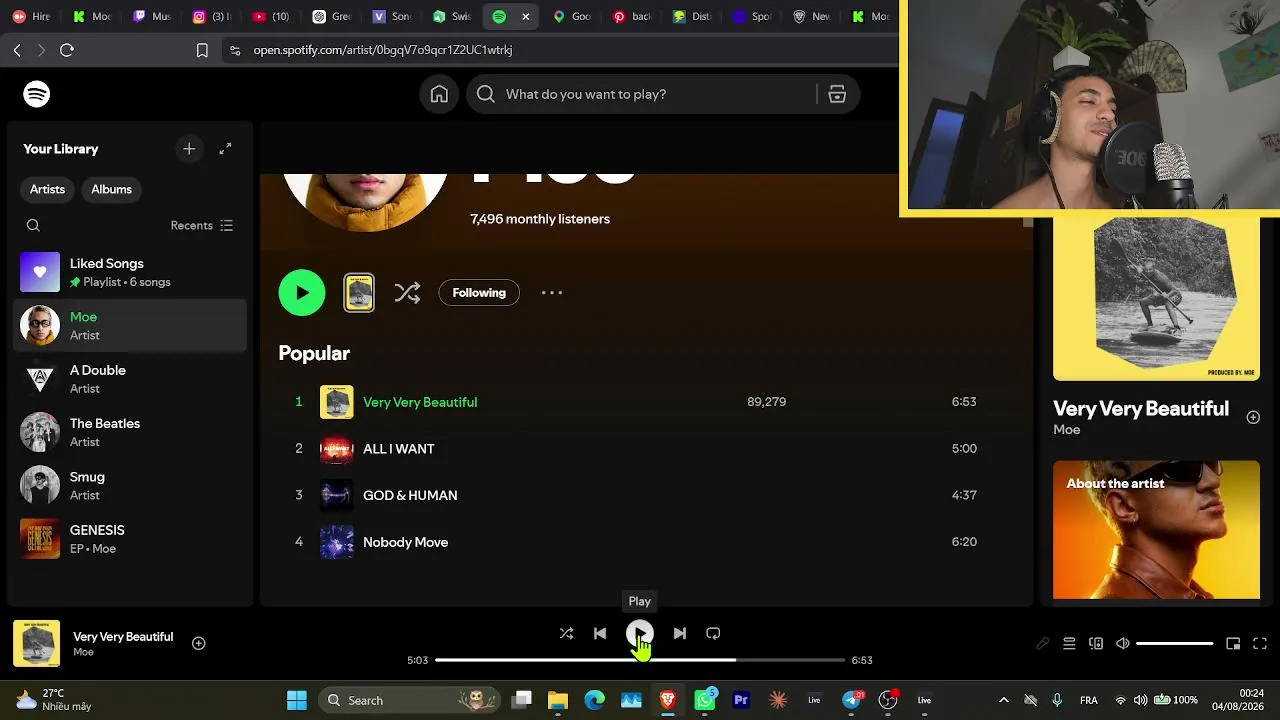The image size is (1280, 720).
Task: Filter library by Albums
Action: point(111,189)
